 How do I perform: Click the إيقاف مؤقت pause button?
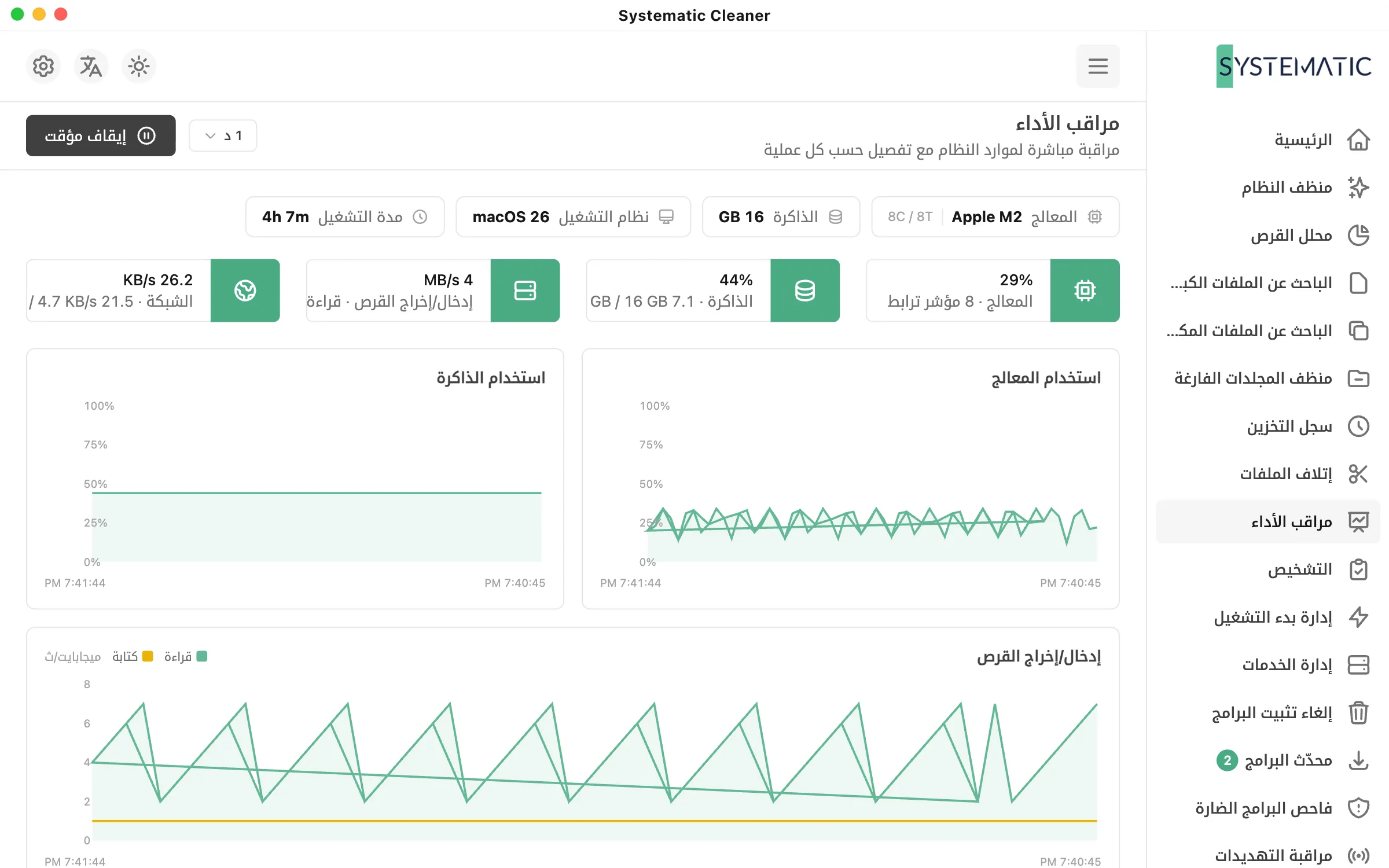tap(101, 135)
